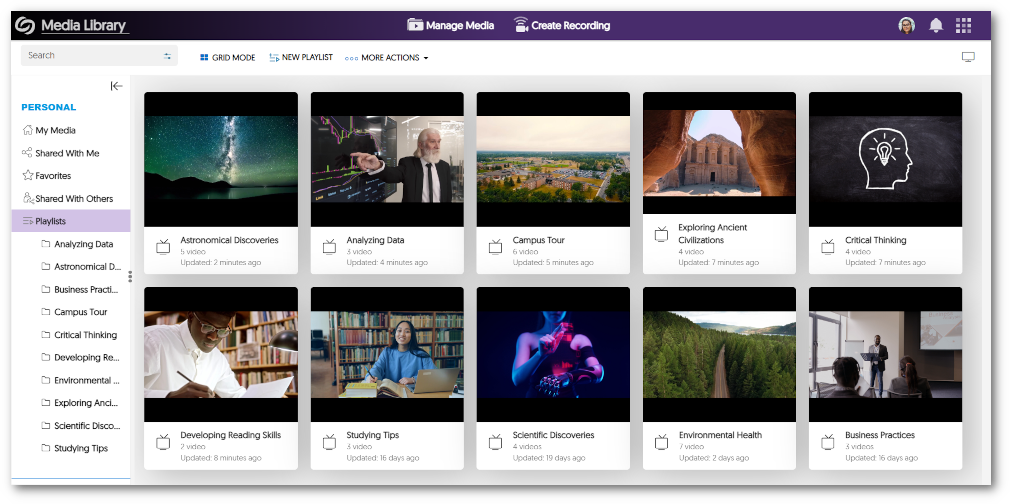Open Critical Thinking playlist thumbnail

[x=886, y=159]
